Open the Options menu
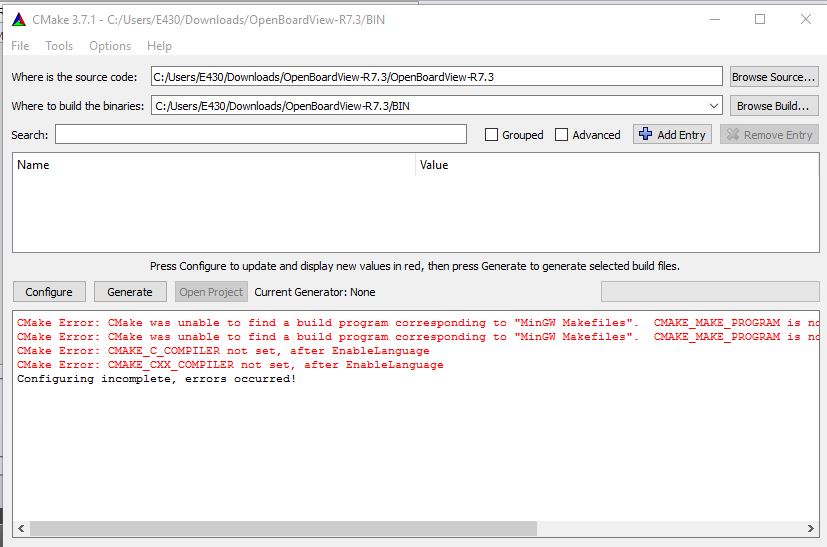The width and height of the screenshot is (827, 547). tap(110, 46)
